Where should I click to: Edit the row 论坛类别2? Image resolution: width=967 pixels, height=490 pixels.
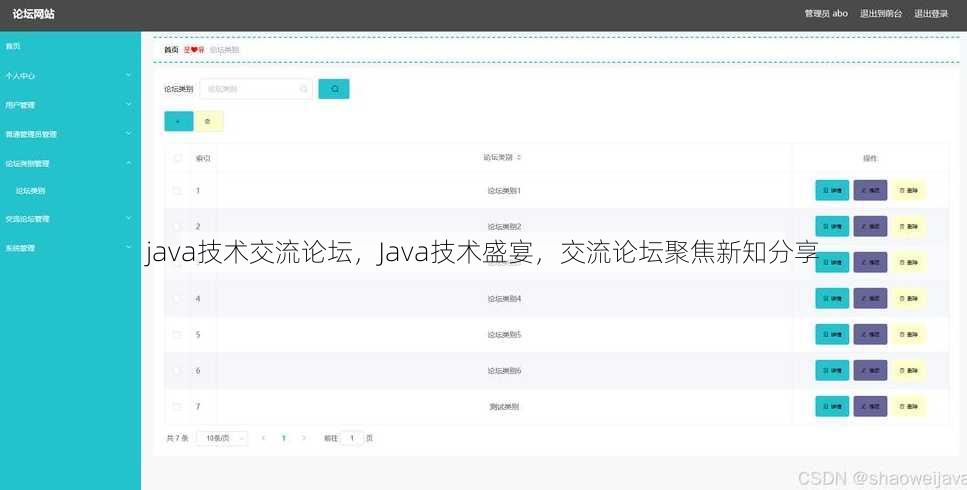pyautogui.click(x=870, y=226)
